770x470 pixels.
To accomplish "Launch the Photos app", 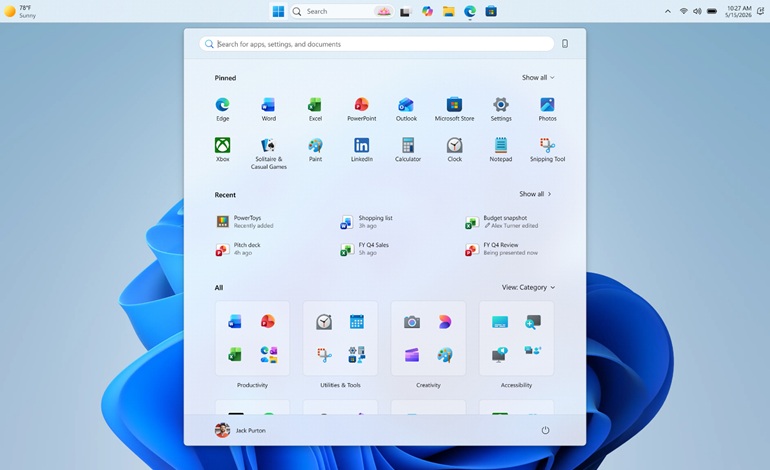I will (x=547, y=109).
